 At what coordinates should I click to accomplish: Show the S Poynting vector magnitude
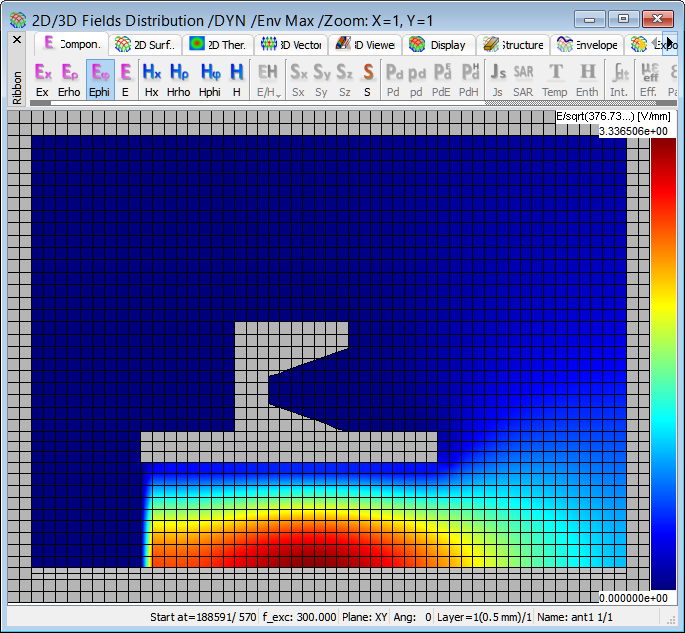(x=368, y=73)
